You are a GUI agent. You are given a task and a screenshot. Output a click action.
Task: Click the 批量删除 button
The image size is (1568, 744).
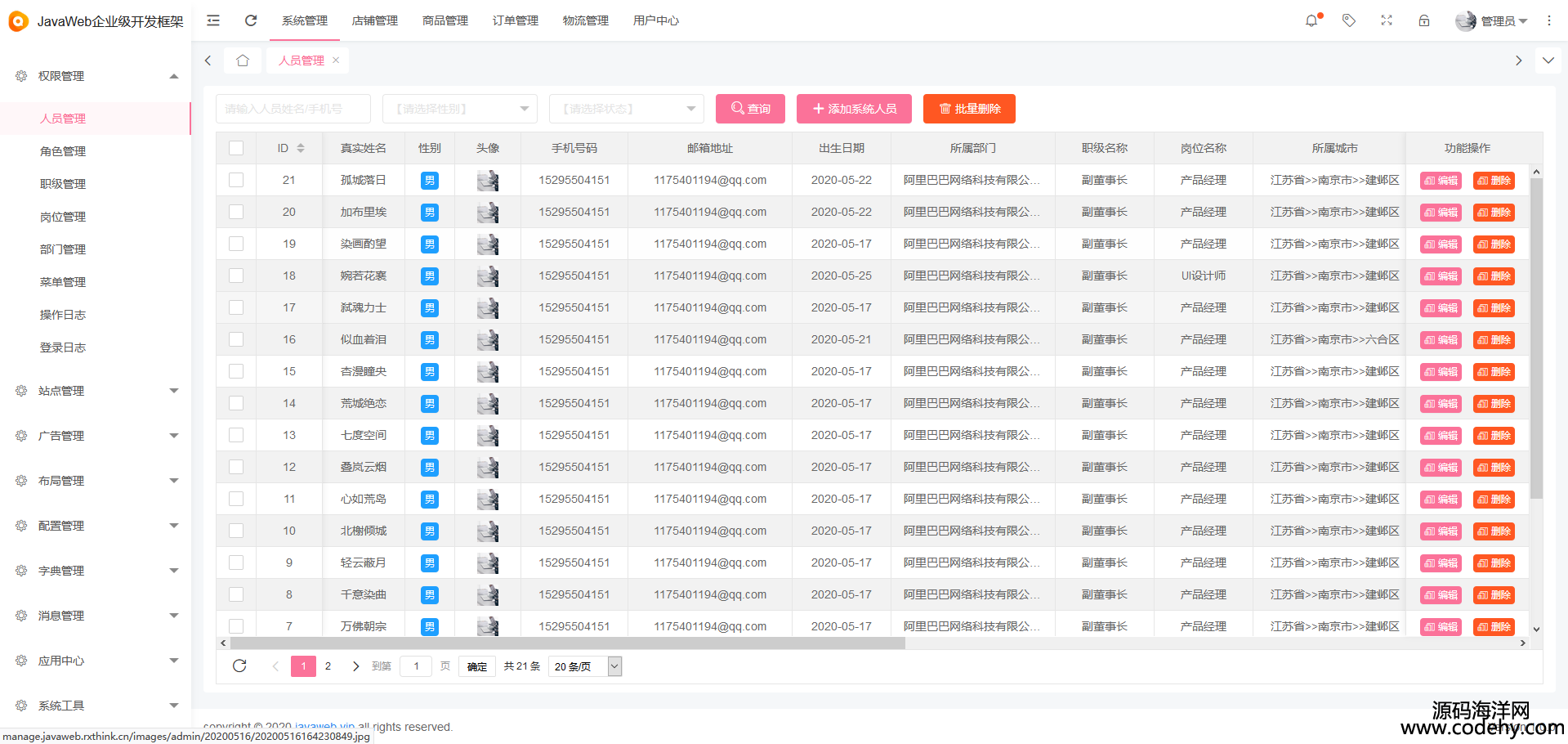[x=969, y=109]
